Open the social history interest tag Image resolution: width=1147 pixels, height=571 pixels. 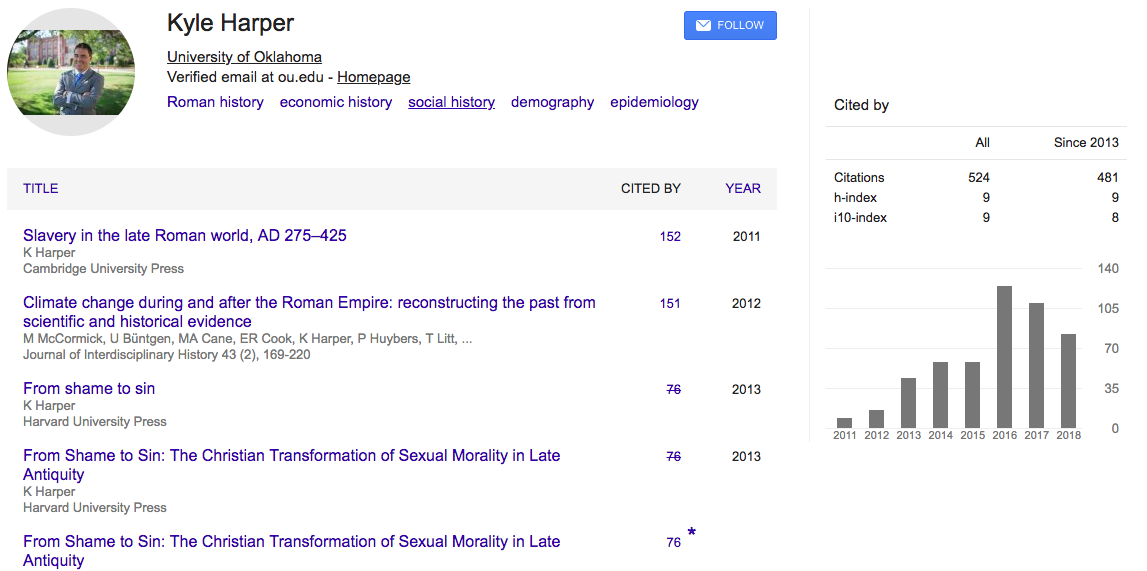tap(451, 102)
